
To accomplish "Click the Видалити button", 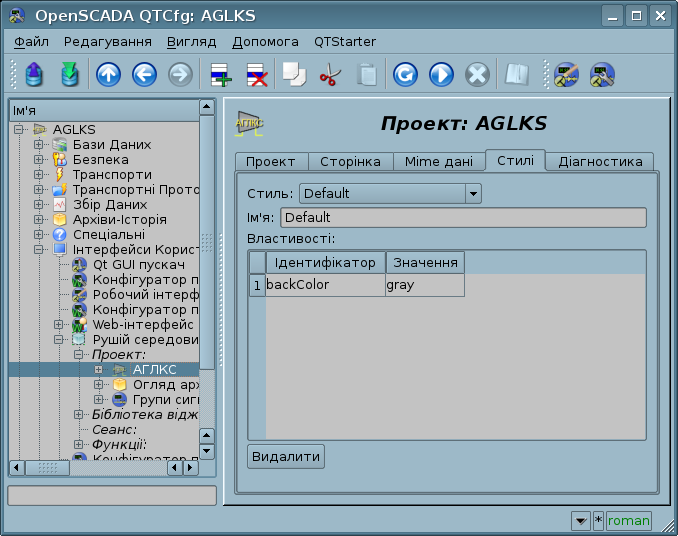I will 286,456.
